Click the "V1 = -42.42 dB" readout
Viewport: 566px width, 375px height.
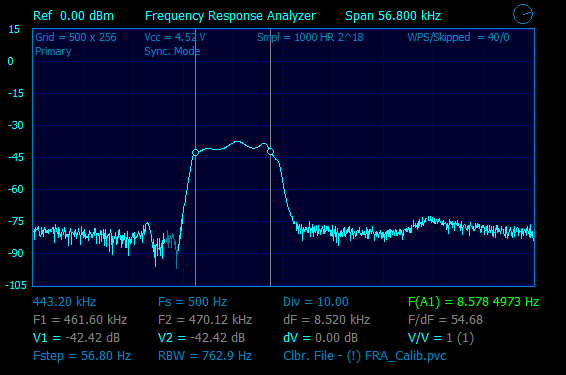pos(76,338)
